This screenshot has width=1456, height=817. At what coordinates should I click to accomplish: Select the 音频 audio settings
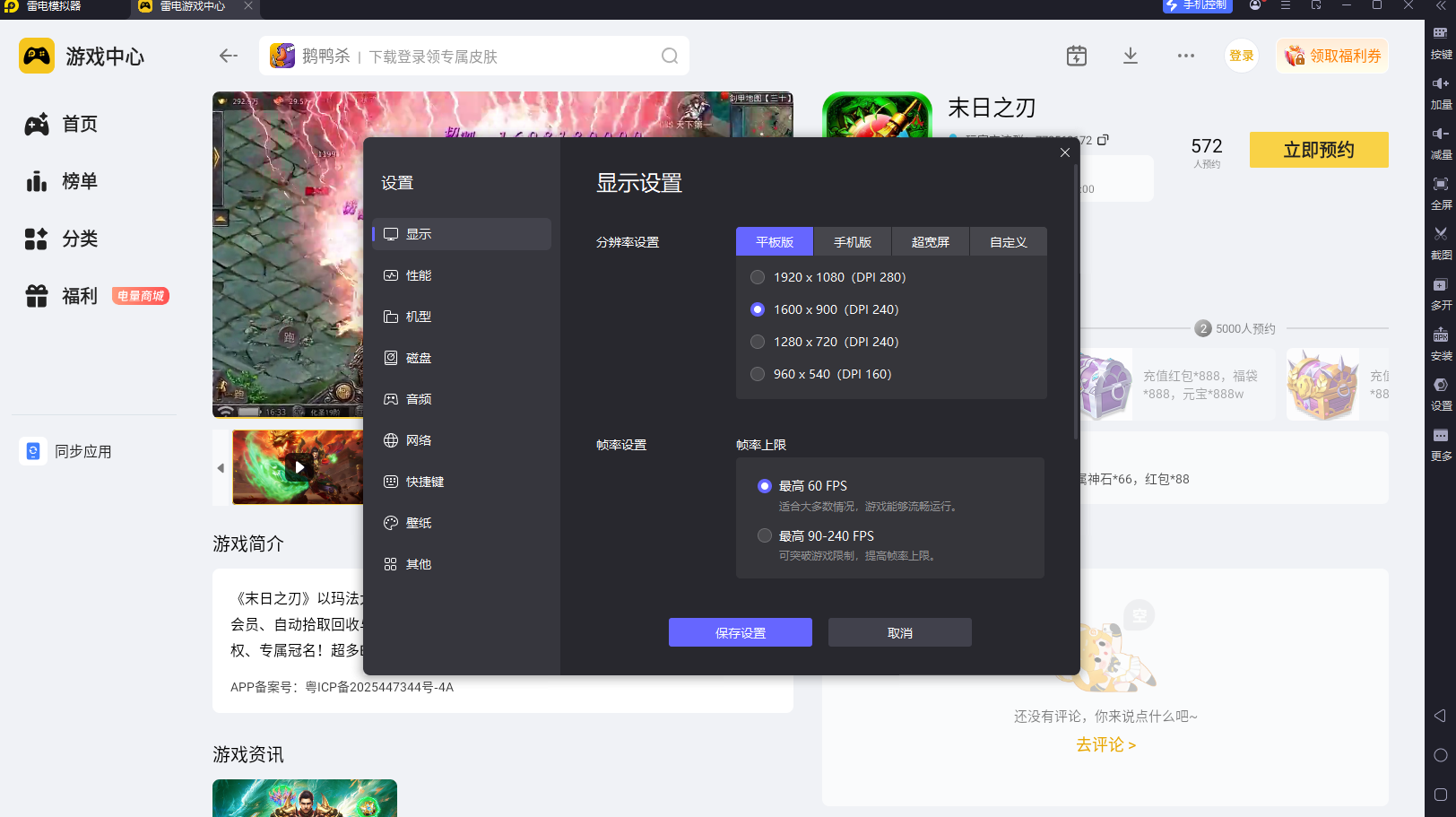point(462,399)
